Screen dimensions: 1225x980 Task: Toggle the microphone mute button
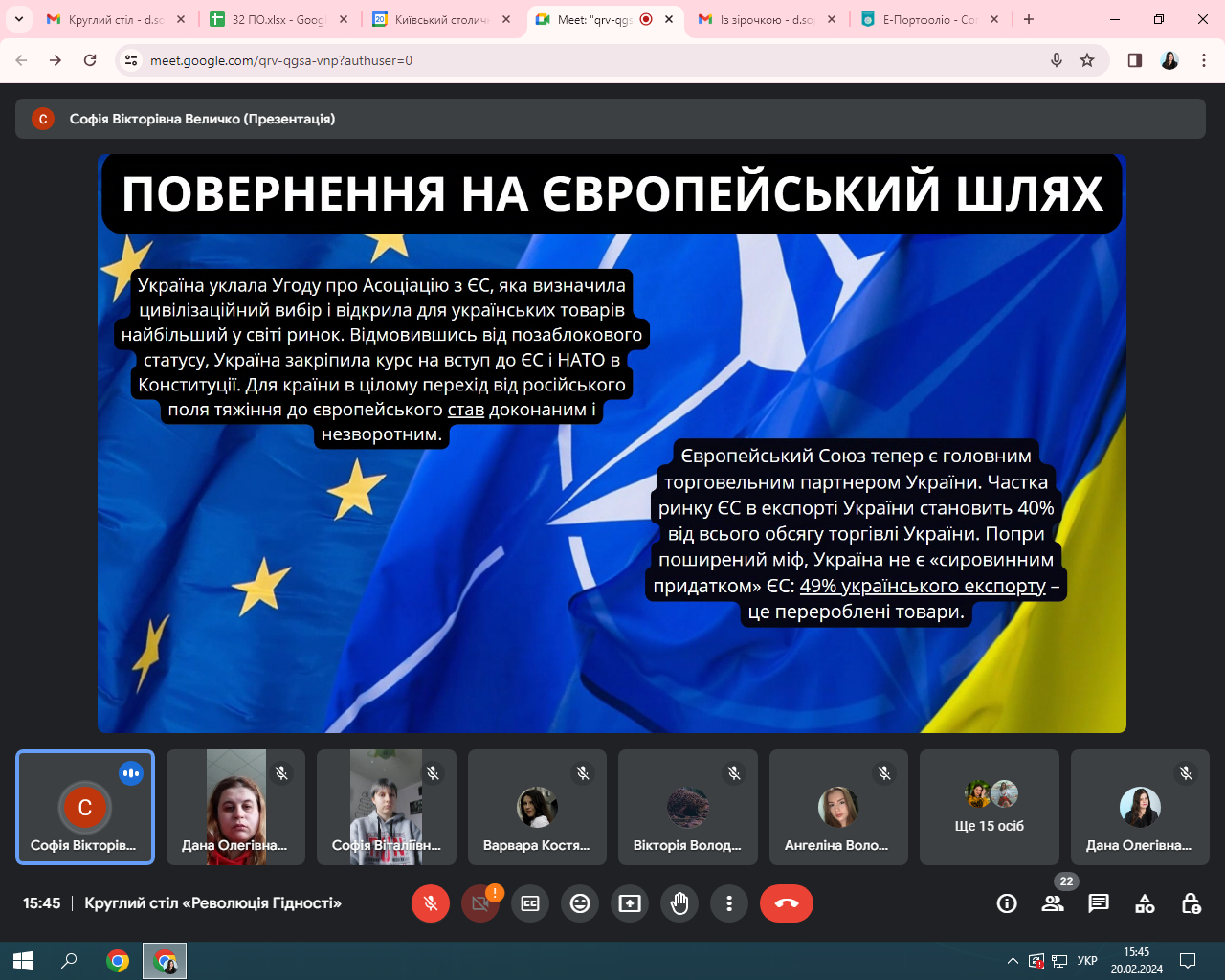coord(431,903)
